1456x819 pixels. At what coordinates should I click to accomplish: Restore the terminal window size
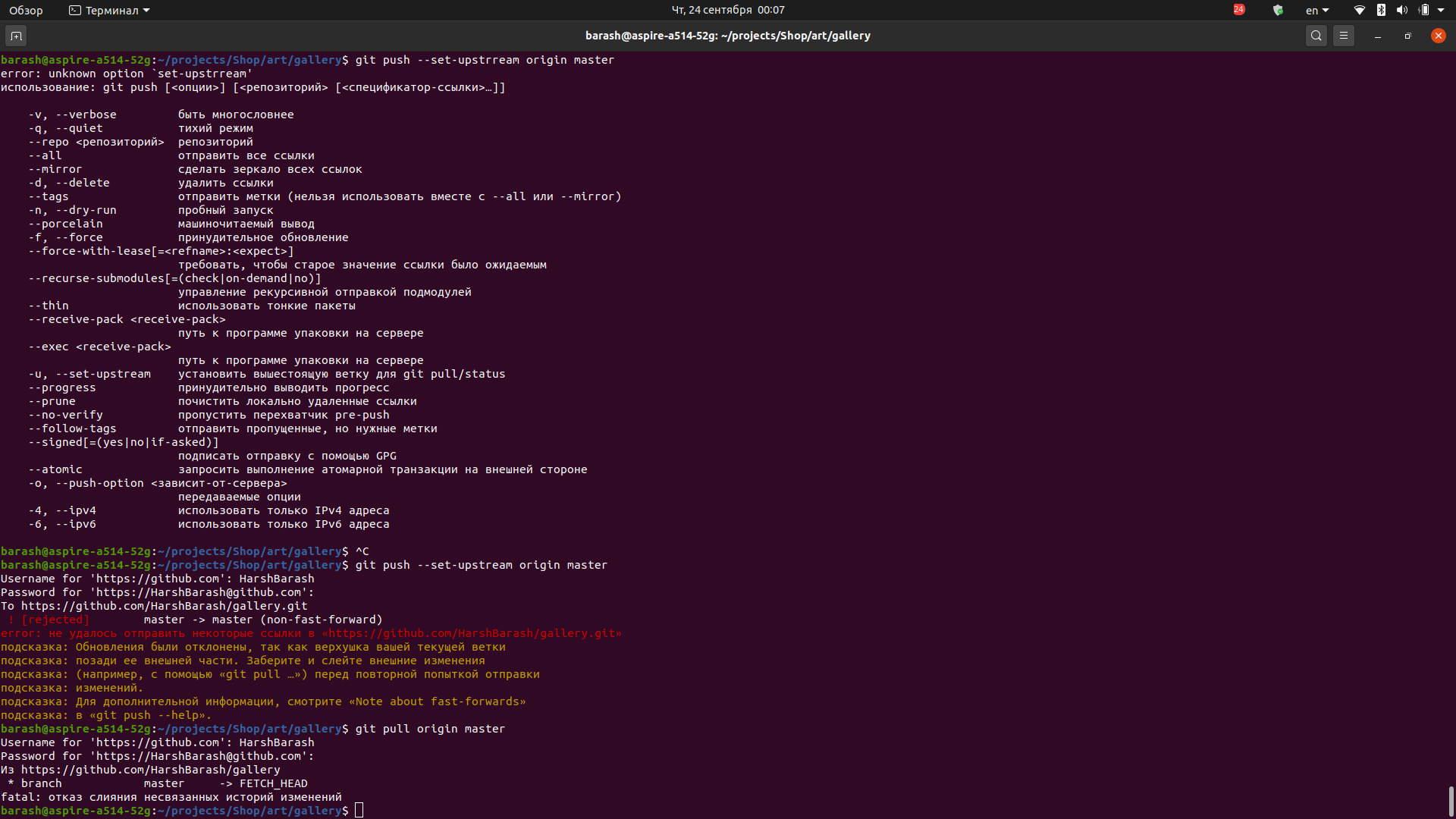(1408, 36)
